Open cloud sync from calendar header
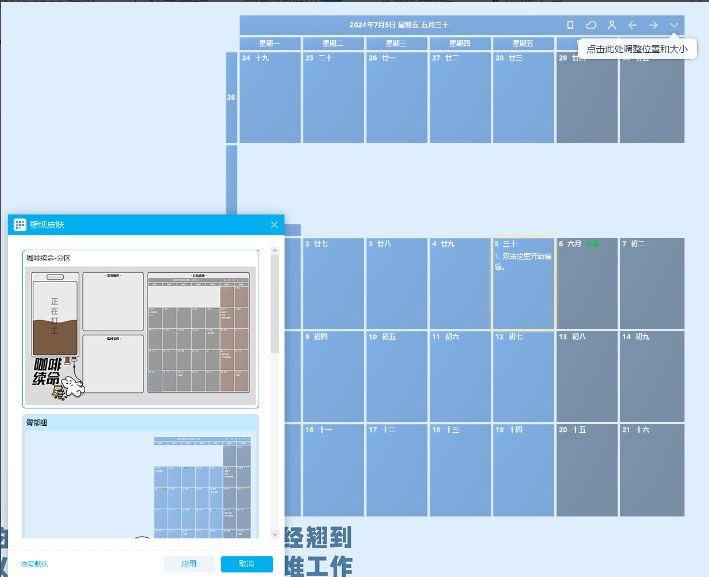The width and height of the screenshot is (709, 577). tap(591, 25)
